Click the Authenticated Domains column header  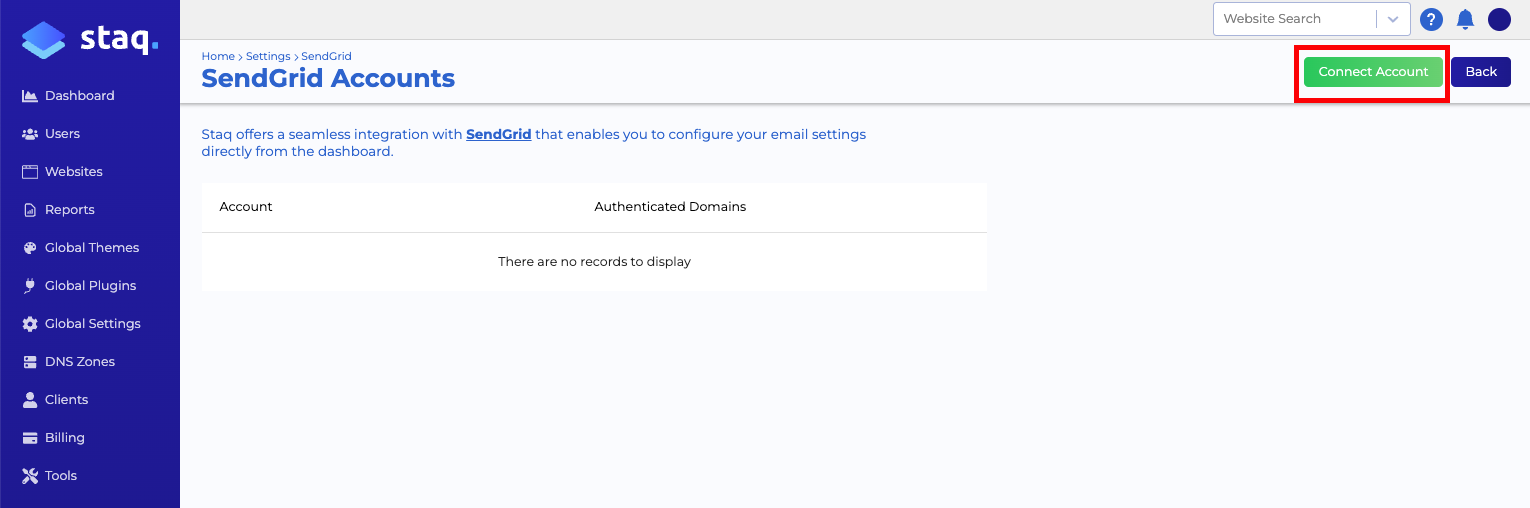pos(670,207)
